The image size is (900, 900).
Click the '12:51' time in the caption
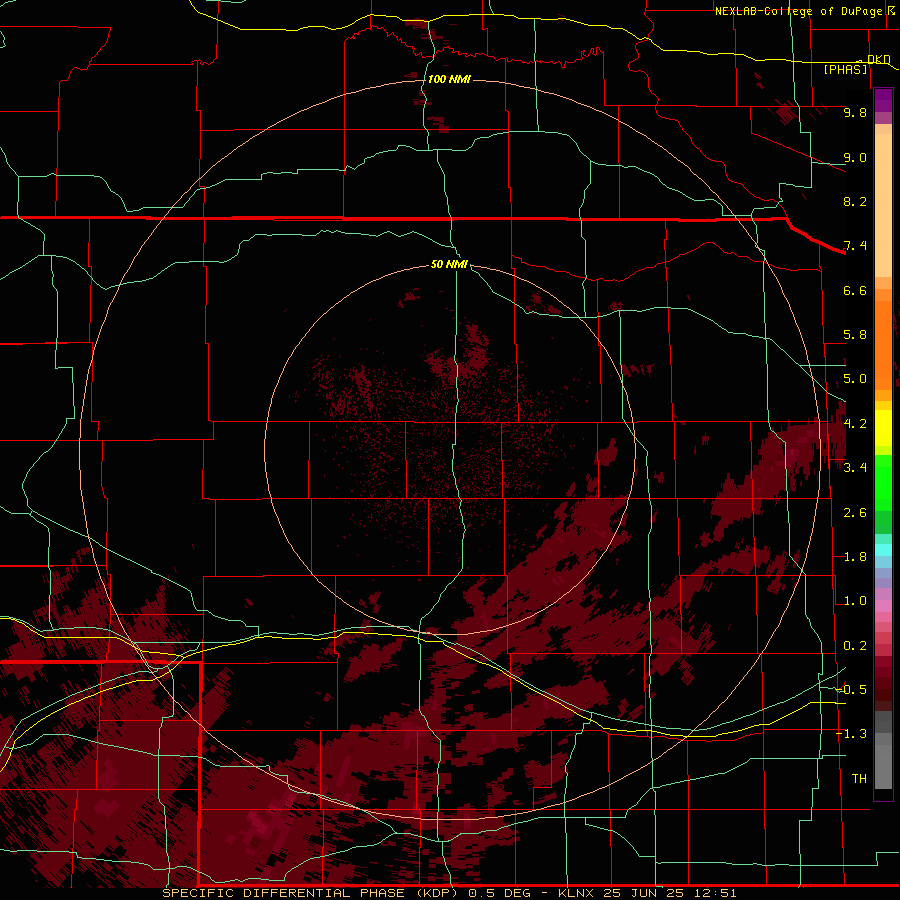[x=717, y=893]
